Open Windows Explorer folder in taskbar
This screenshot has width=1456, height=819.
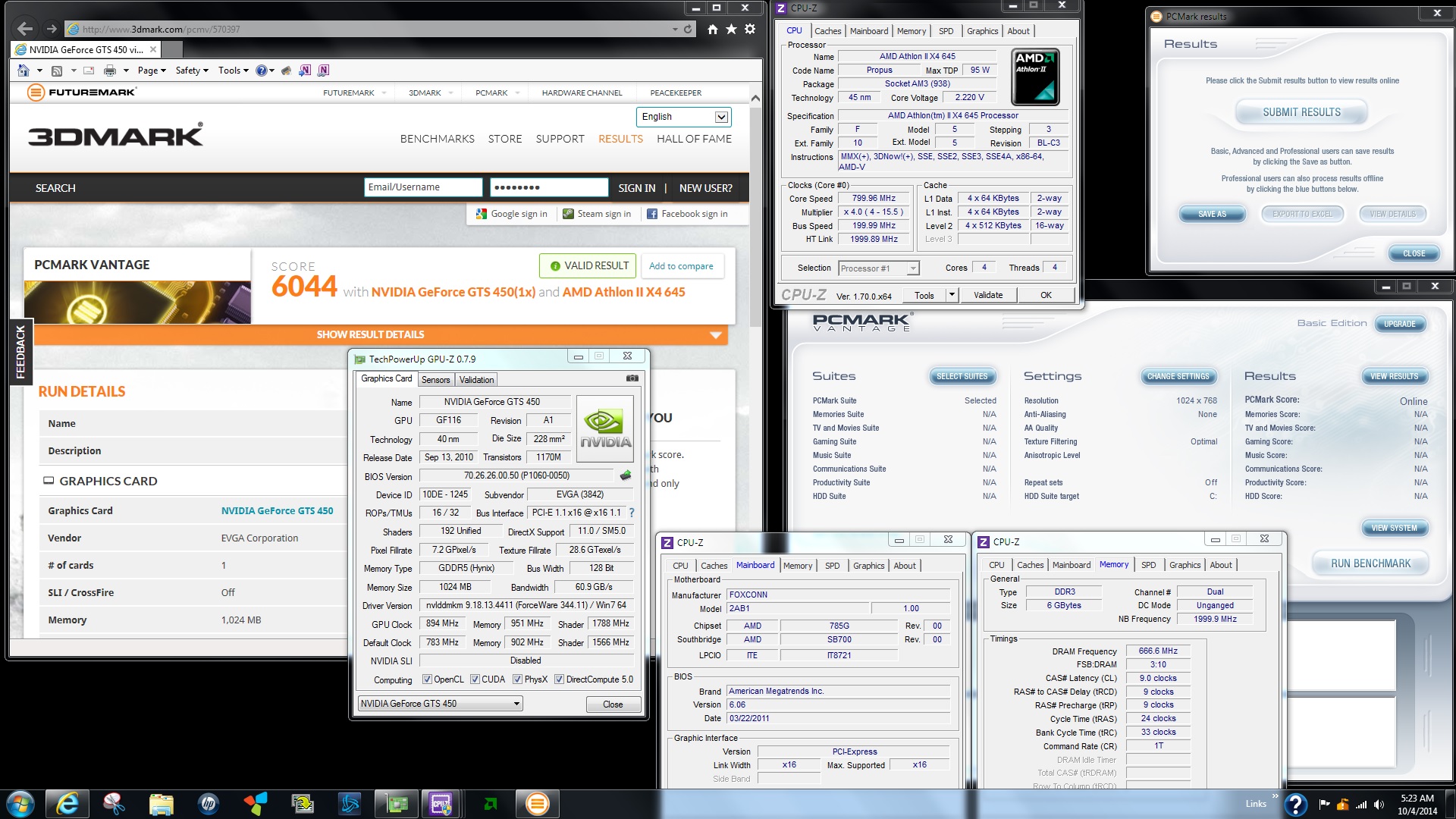(162, 804)
